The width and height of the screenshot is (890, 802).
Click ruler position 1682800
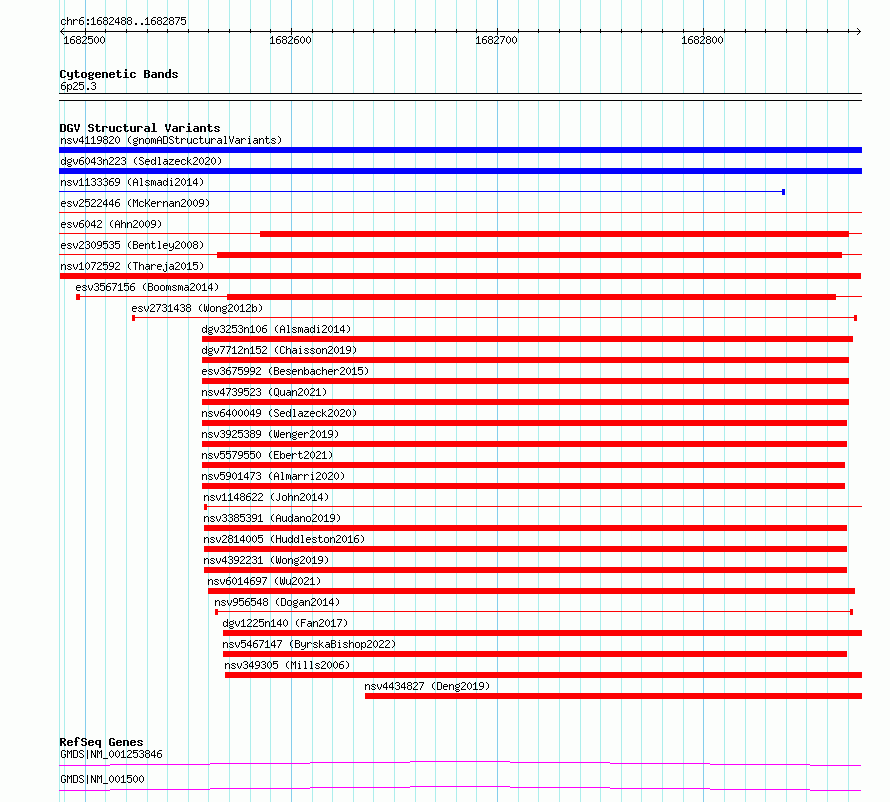tap(703, 40)
